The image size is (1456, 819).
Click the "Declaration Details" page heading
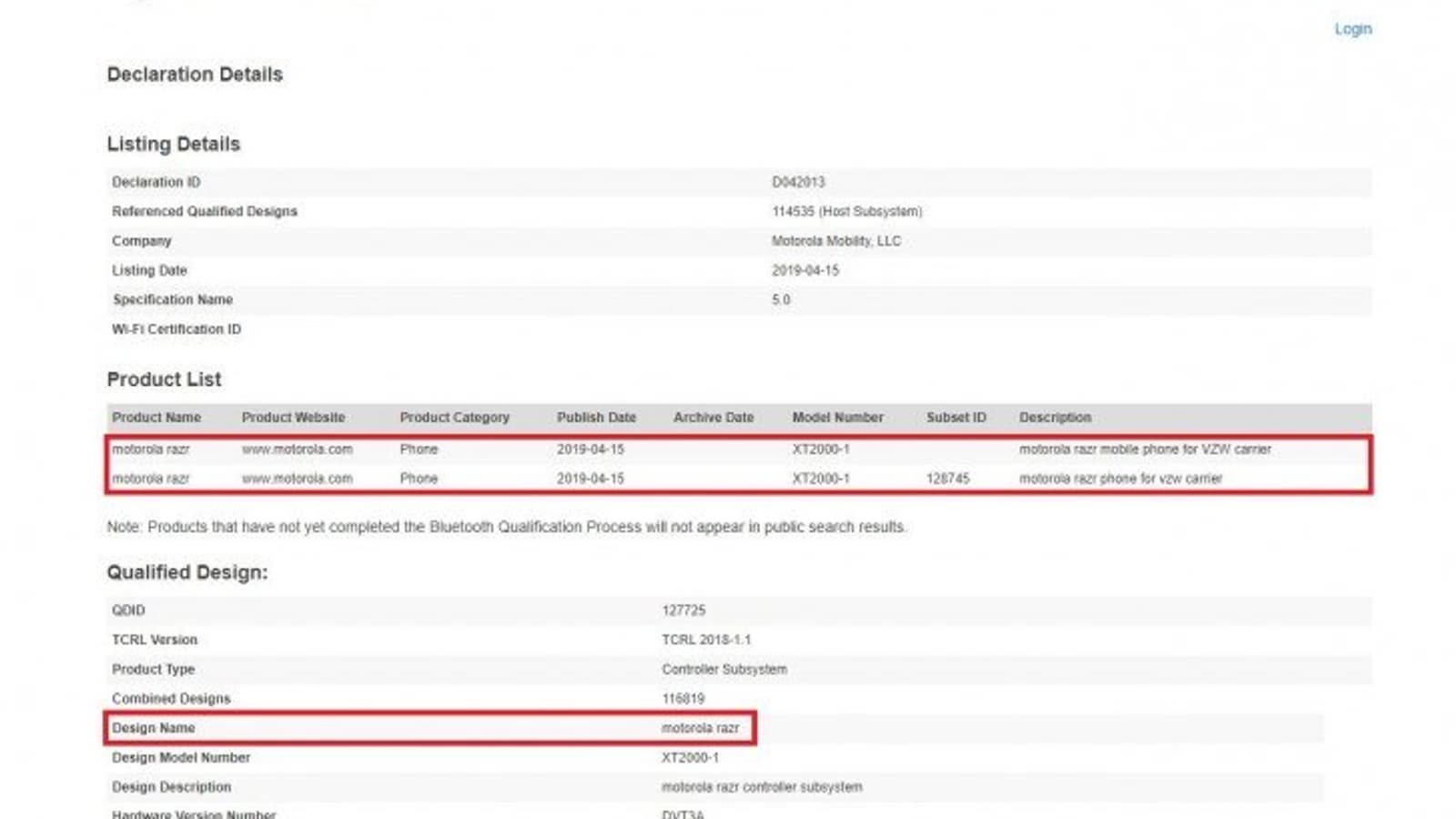click(x=195, y=75)
